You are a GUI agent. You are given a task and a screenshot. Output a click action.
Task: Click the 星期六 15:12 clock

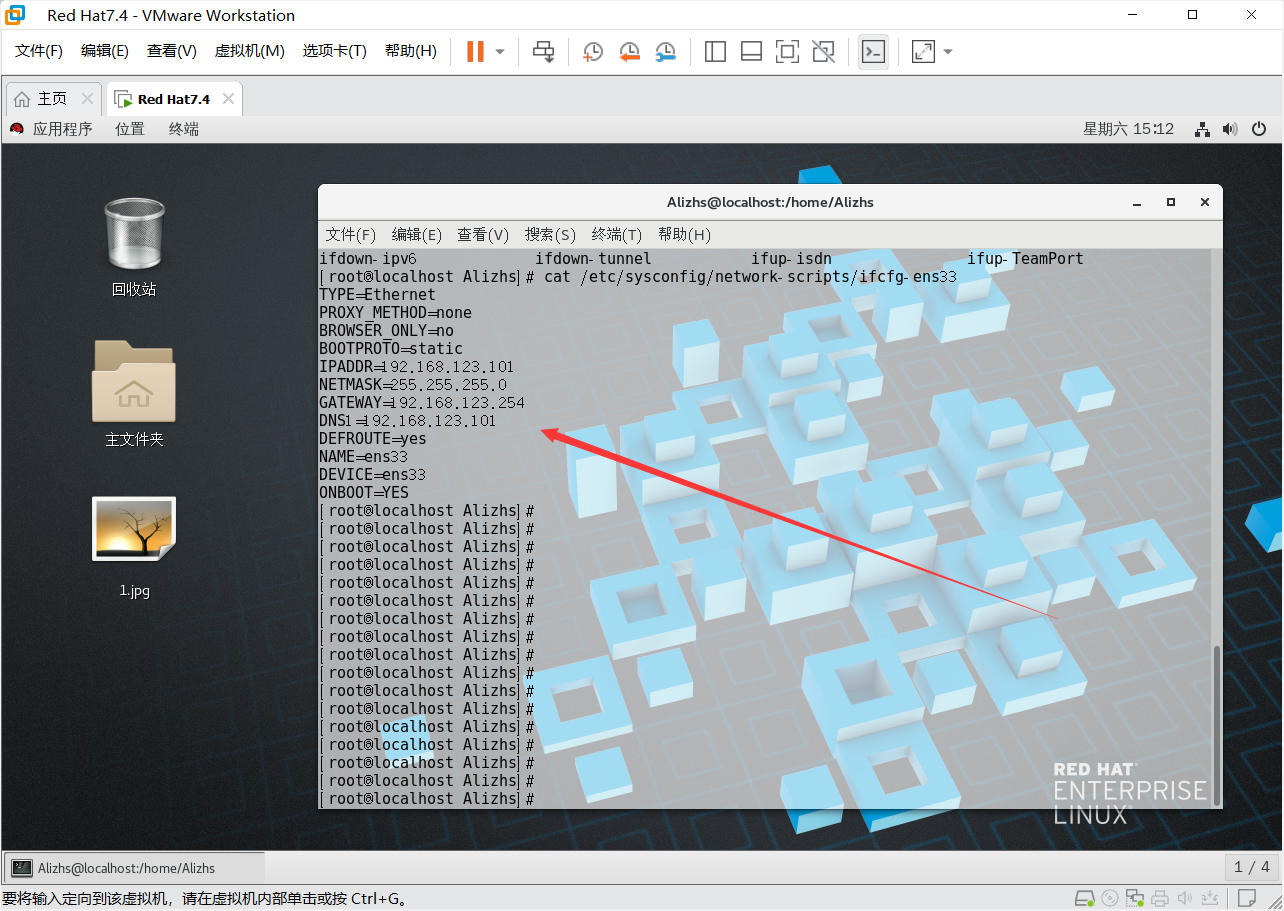point(1128,129)
